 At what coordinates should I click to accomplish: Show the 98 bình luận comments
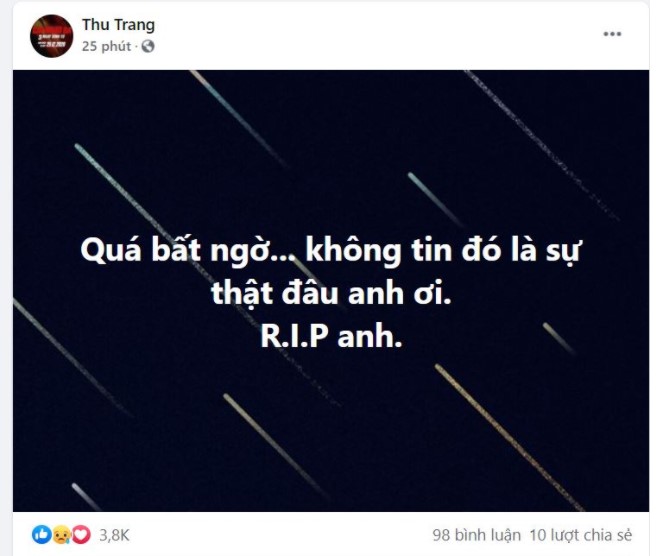point(476,535)
